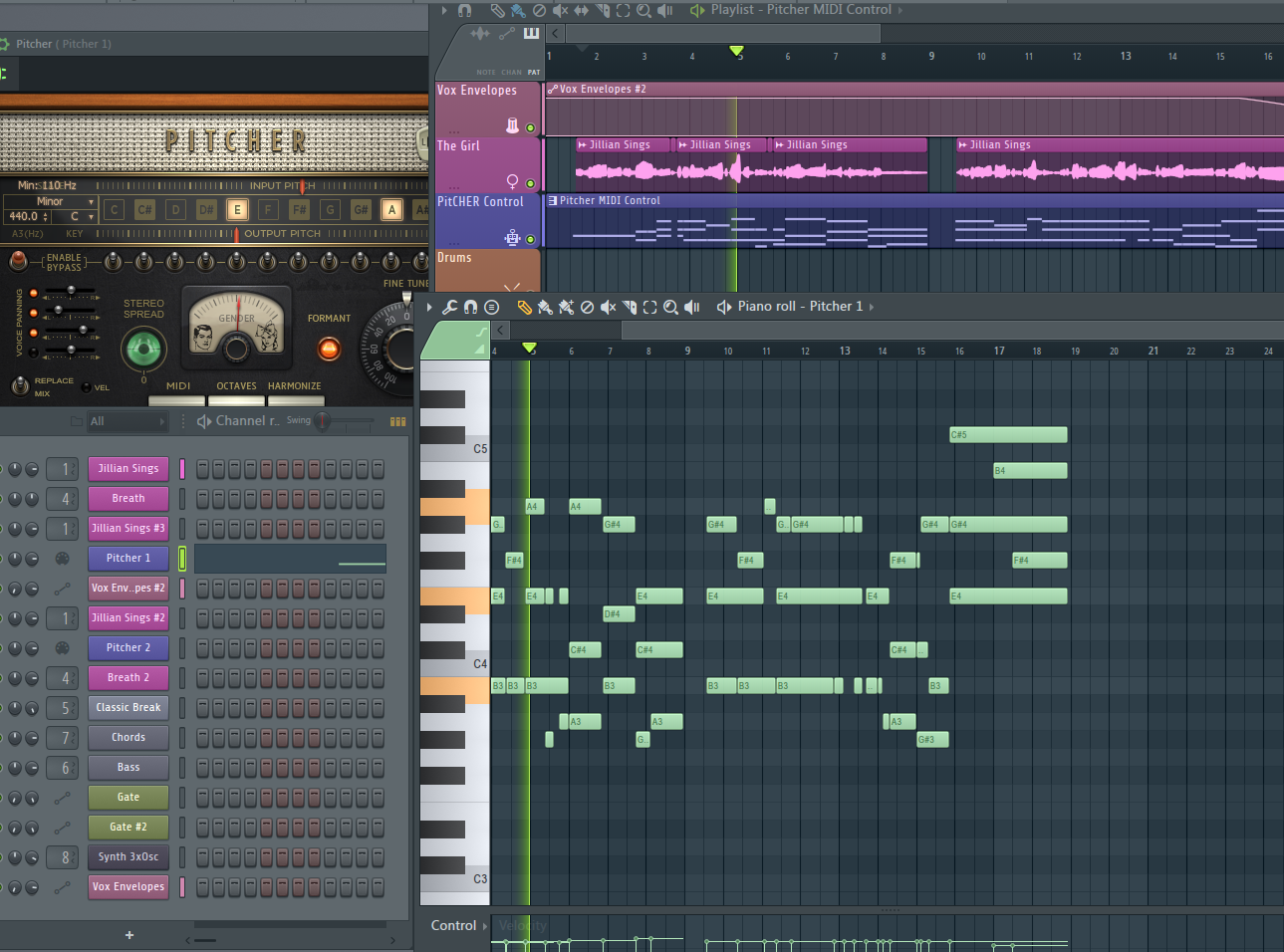The height and width of the screenshot is (952, 1284).
Task: Select the Slip tool in Playlist toolbar
Action: [581, 10]
